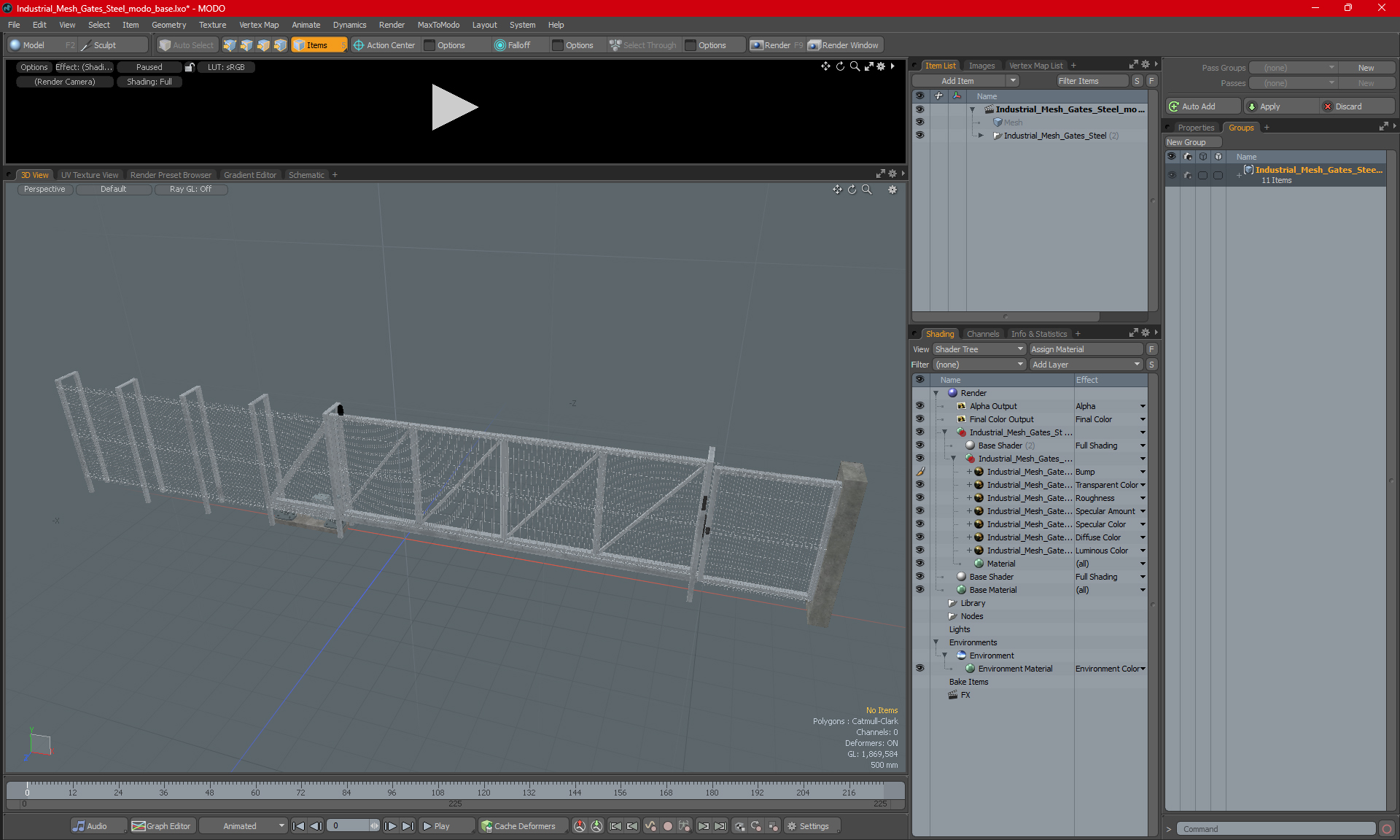The image size is (1400, 840).
Task: Select Polygons selection mode cube icon
Action: tap(263, 45)
